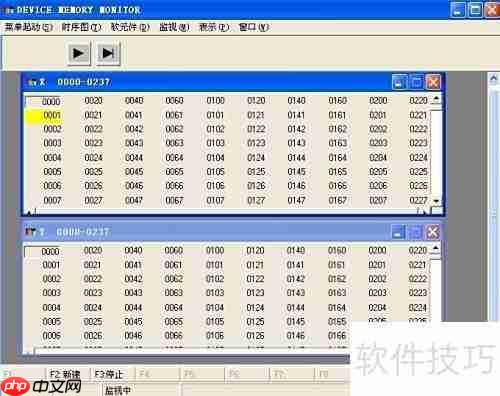
Task: Click the Y window title bar icon
Action: pyautogui.click(x=31, y=232)
